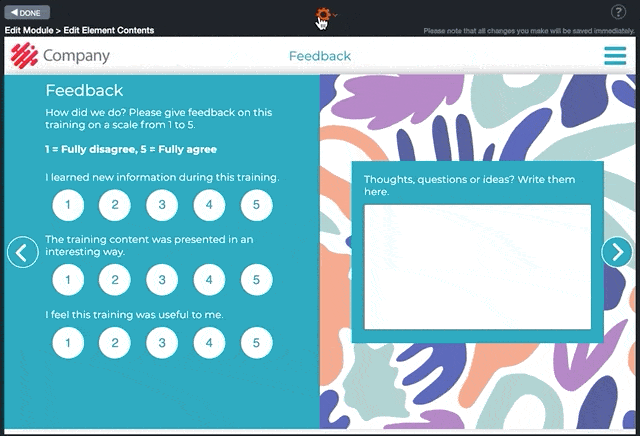
Task: Click 'I feel this training was useful' text
Action: click(134, 315)
